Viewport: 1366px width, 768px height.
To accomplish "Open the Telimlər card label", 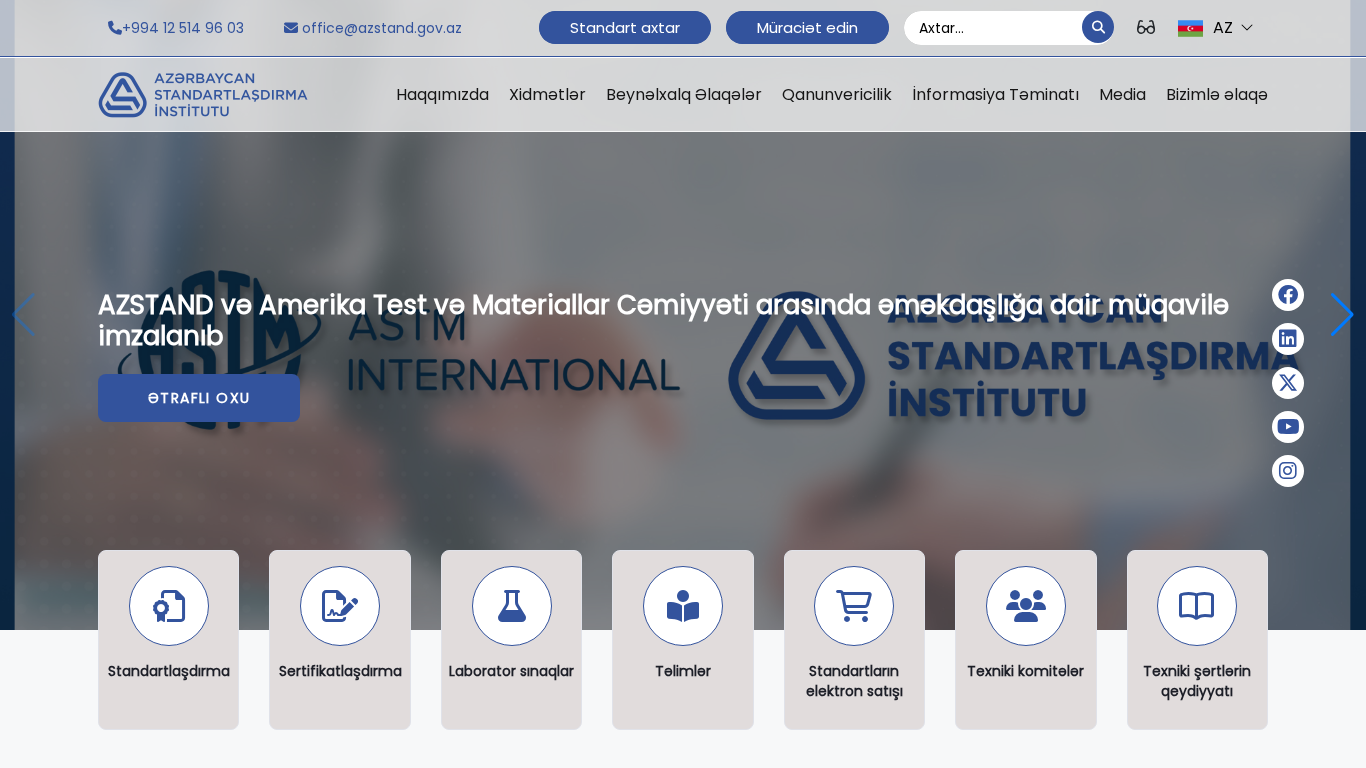I will click(x=683, y=671).
